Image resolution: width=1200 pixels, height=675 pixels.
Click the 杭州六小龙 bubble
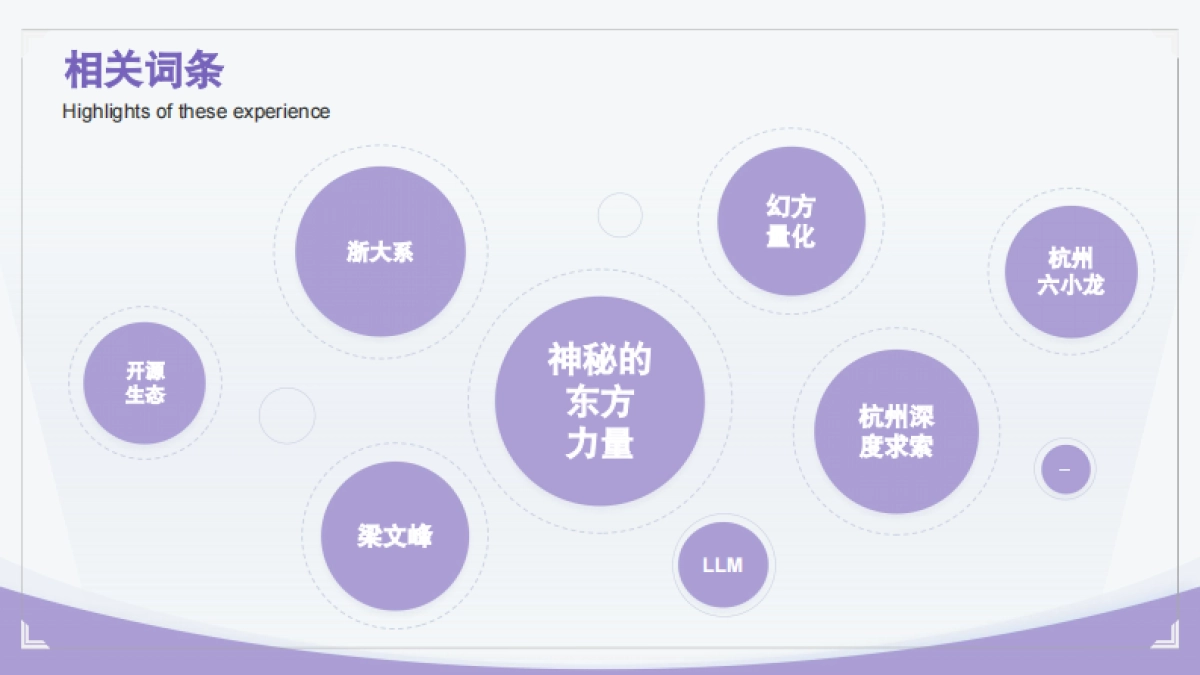click(x=1071, y=270)
